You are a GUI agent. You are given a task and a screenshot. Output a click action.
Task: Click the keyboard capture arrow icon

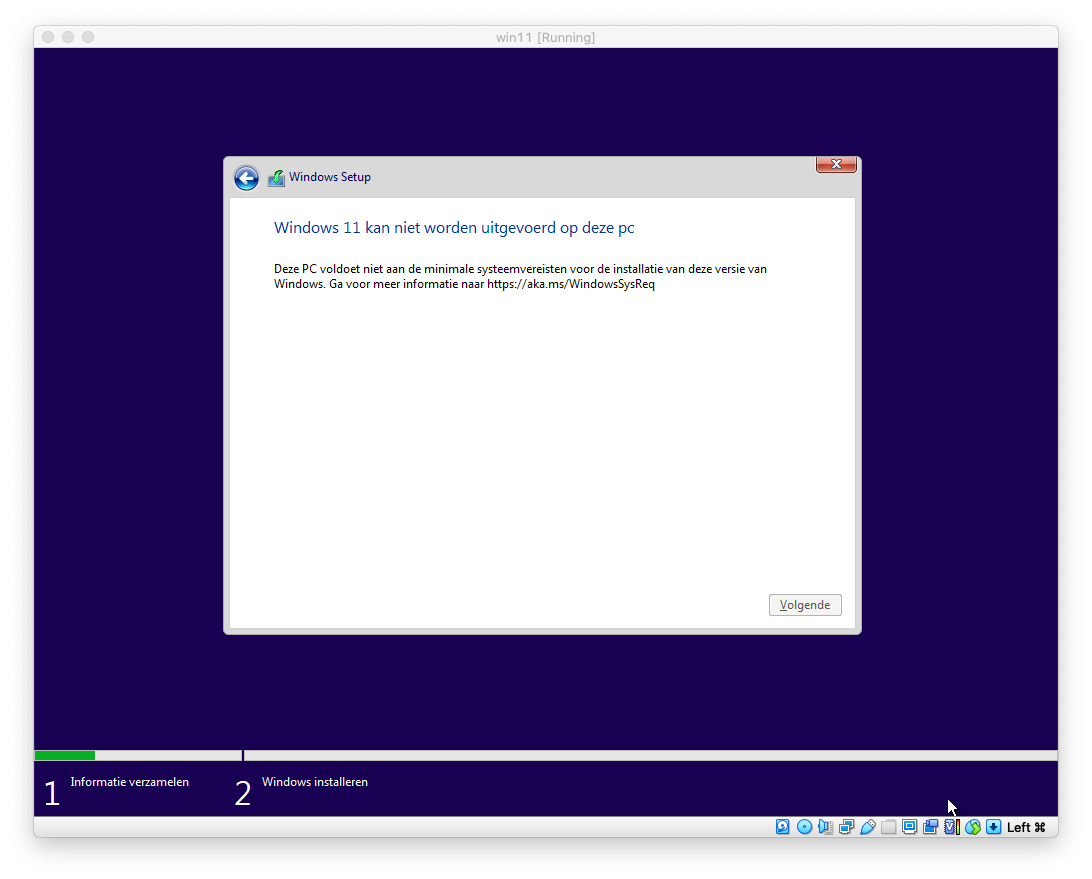pyautogui.click(x=993, y=827)
